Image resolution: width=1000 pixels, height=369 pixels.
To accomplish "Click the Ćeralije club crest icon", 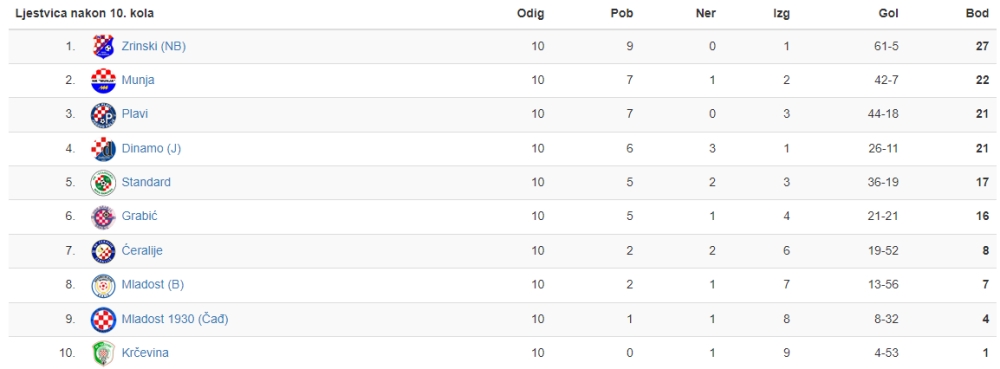I will pos(103,250).
